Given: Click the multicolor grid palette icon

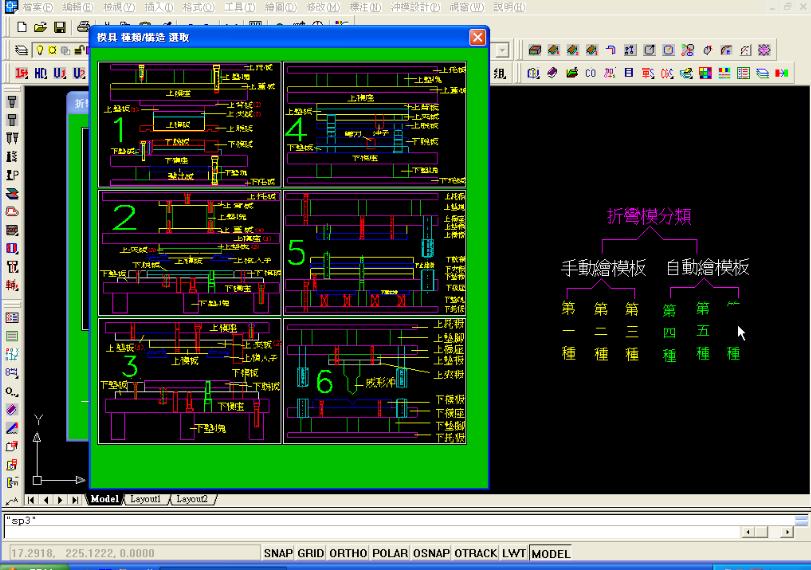Looking at the screenshot, I should point(705,73).
